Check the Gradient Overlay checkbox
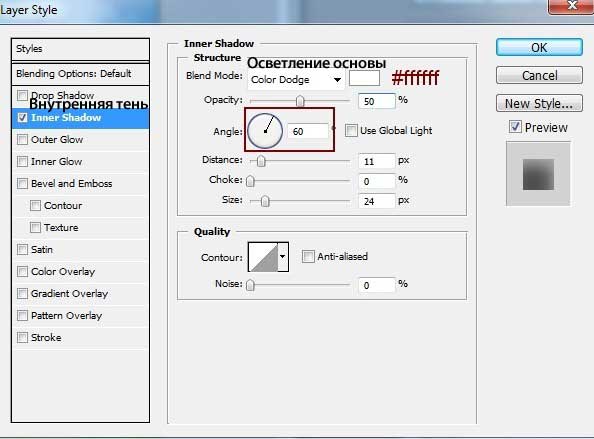 (x=22, y=293)
